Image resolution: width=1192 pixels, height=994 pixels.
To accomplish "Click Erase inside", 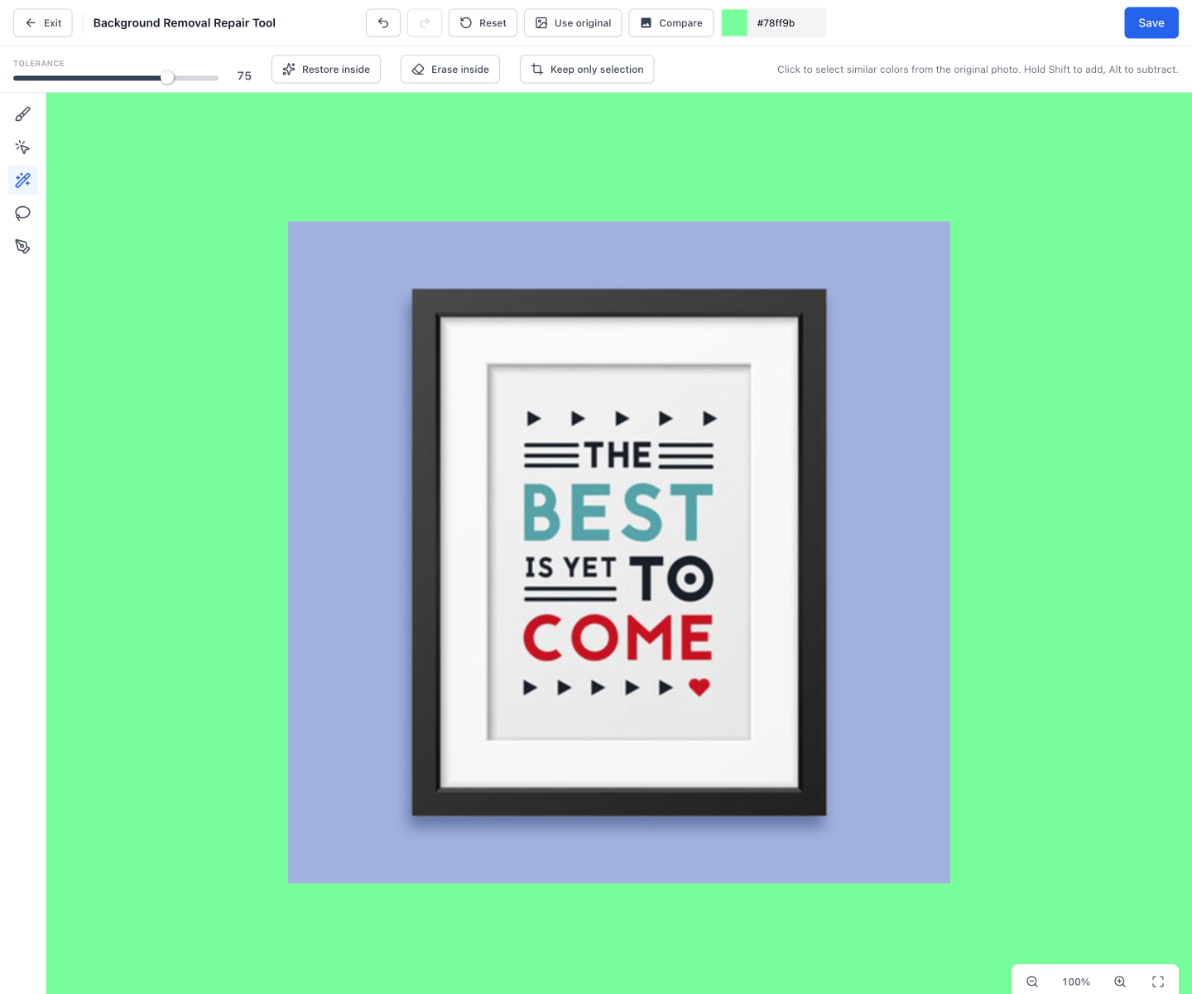I will point(450,69).
